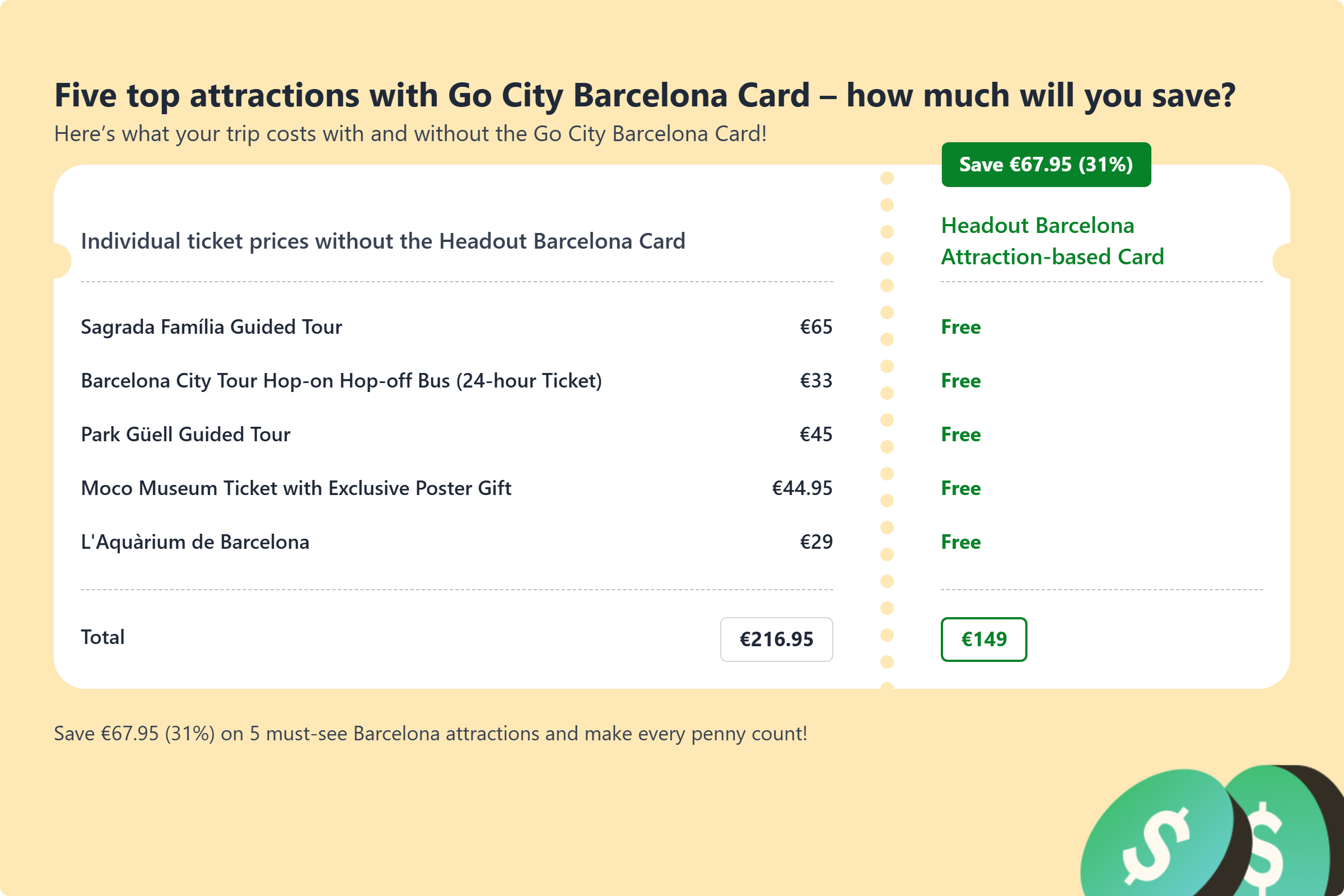Image resolution: width=1344 pixels, height=896 pixels.
Task: Click the L'Aquàrium de Barcelona entry
Action: coord(195,542)
